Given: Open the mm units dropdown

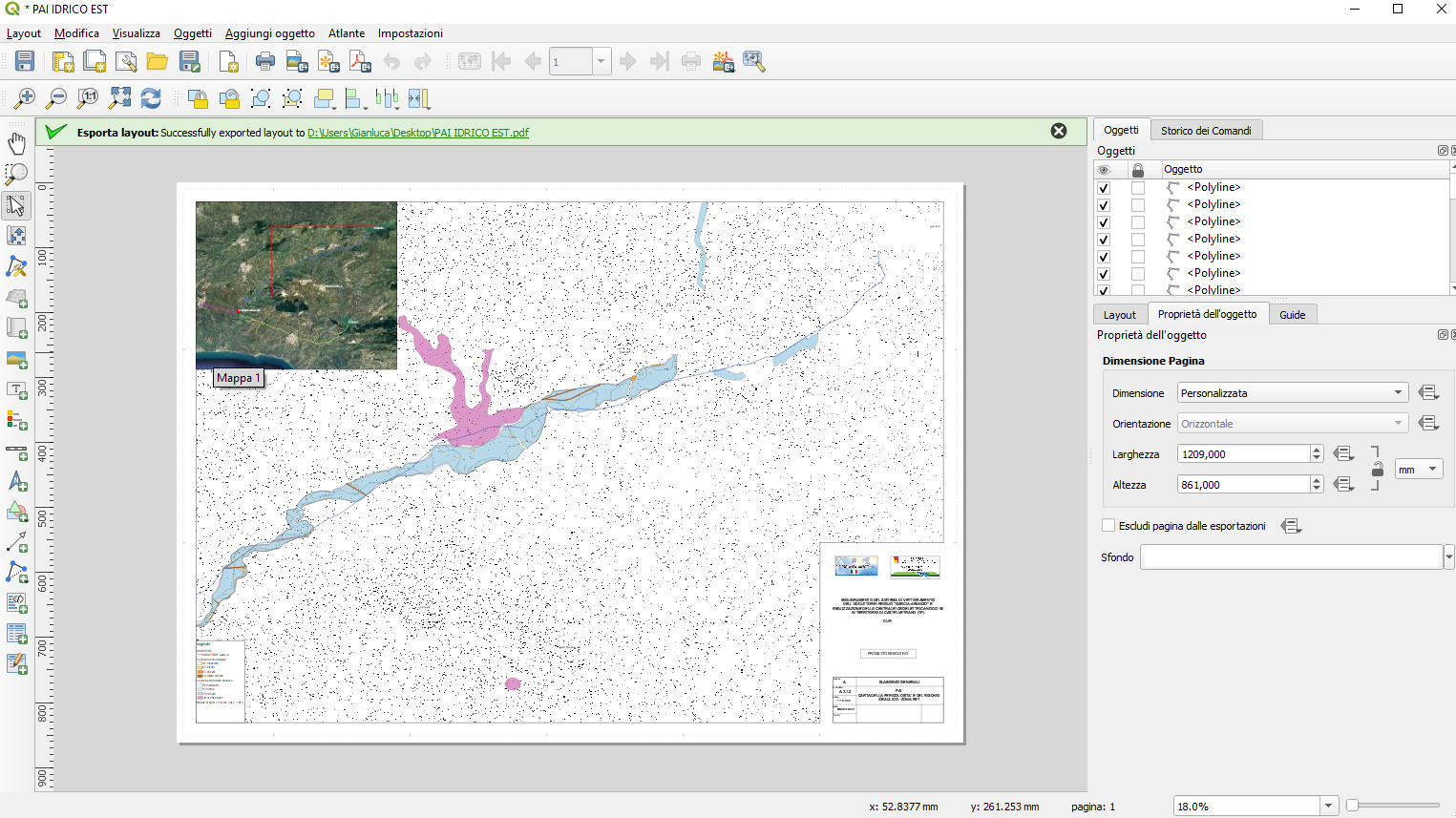Looking at the screenshot, I should pyautogui.click(x=1419, y=469).
